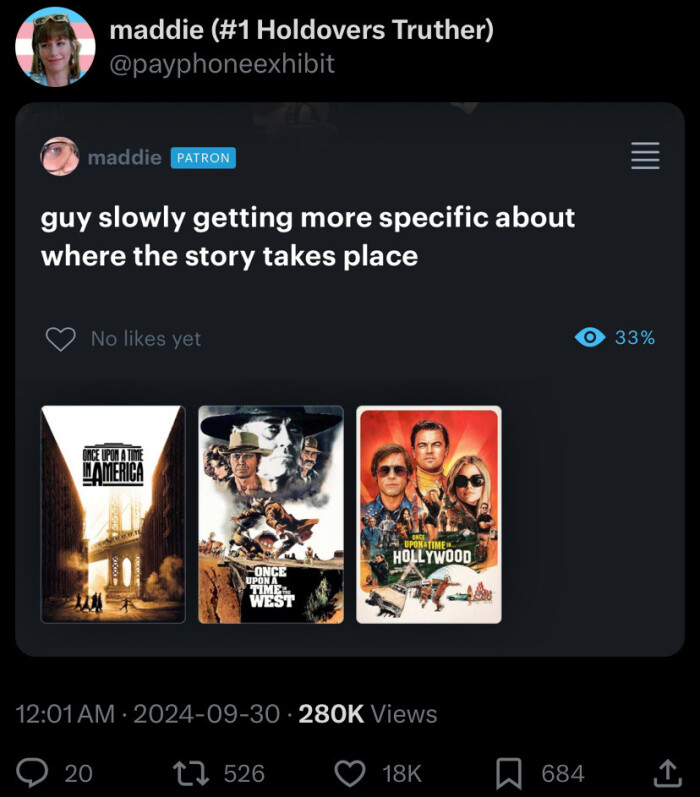Screen dimensions: 700x797
Task: Like the Letterboxd list with heart outline
Action: coord(61,339)
